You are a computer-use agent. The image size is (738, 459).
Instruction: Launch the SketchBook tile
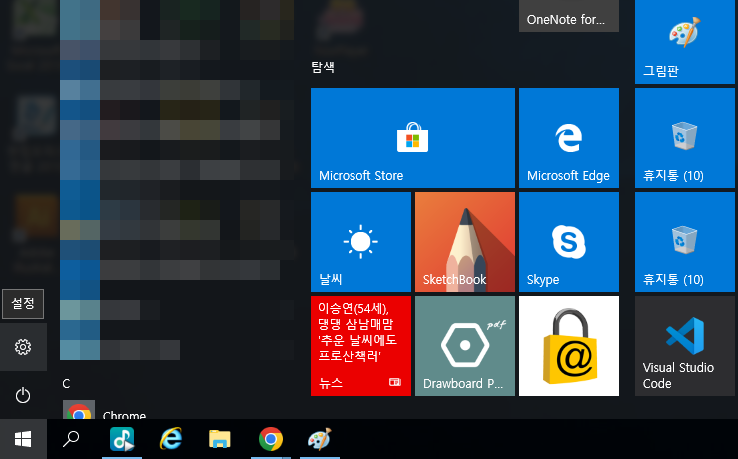[465, 242]
